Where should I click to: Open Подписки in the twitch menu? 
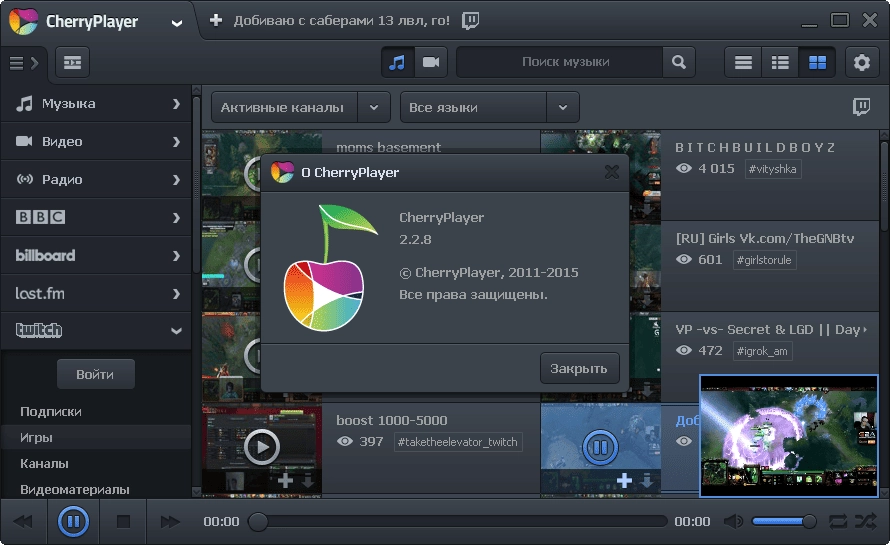[51, 412]
